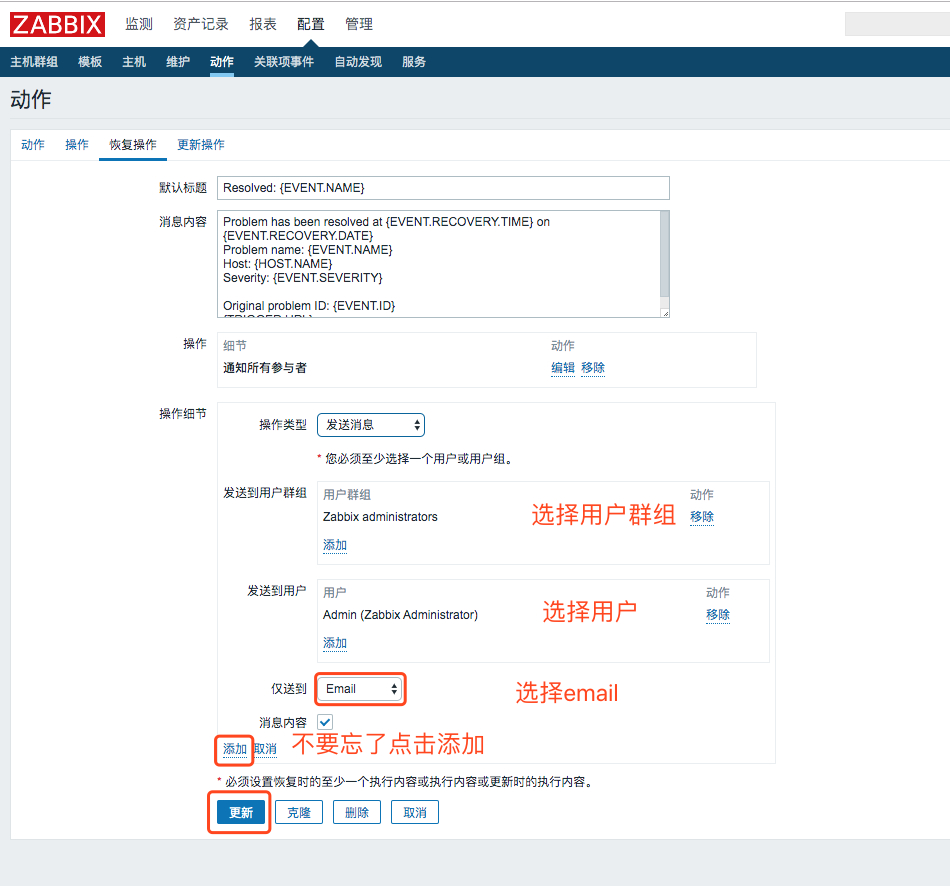
Task: Click the 通知所有参与者 detail text
Action: (265, 368)
